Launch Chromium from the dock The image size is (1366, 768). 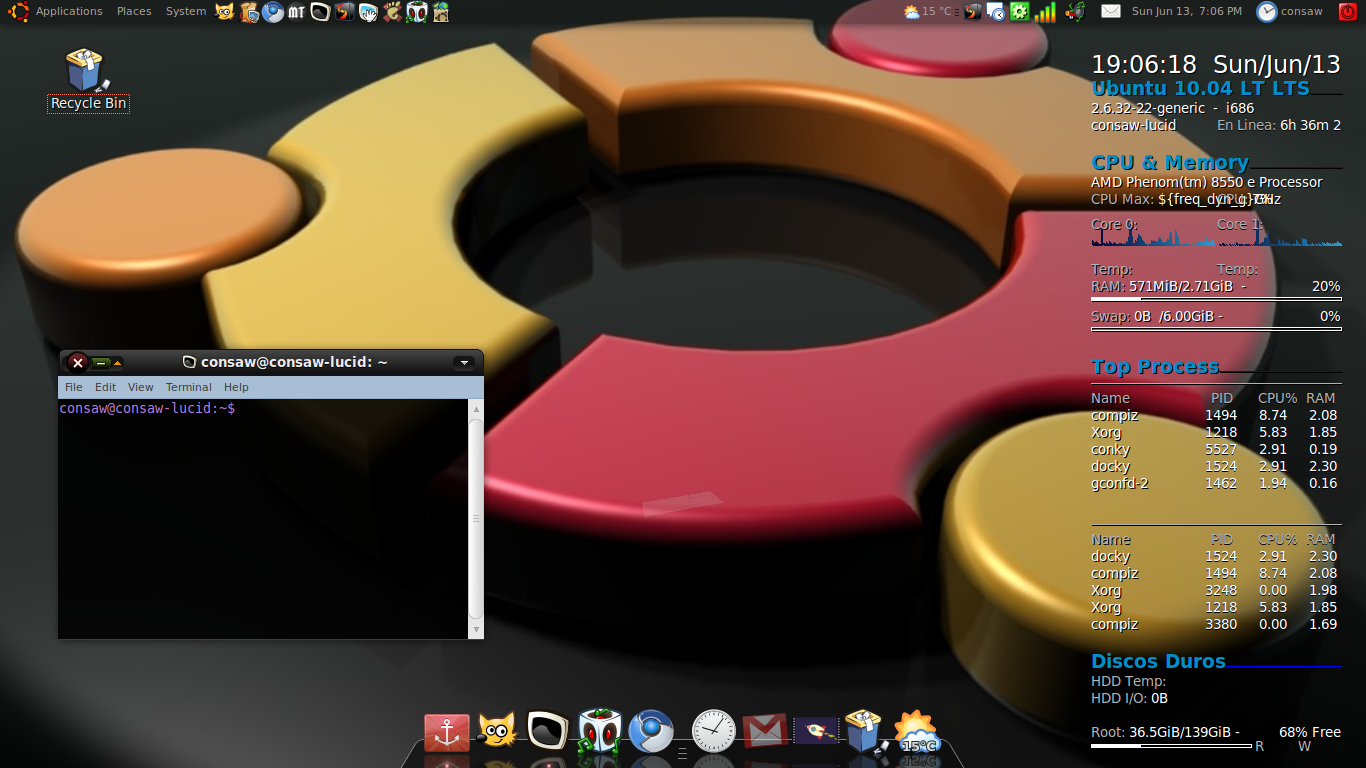point(651,732)
